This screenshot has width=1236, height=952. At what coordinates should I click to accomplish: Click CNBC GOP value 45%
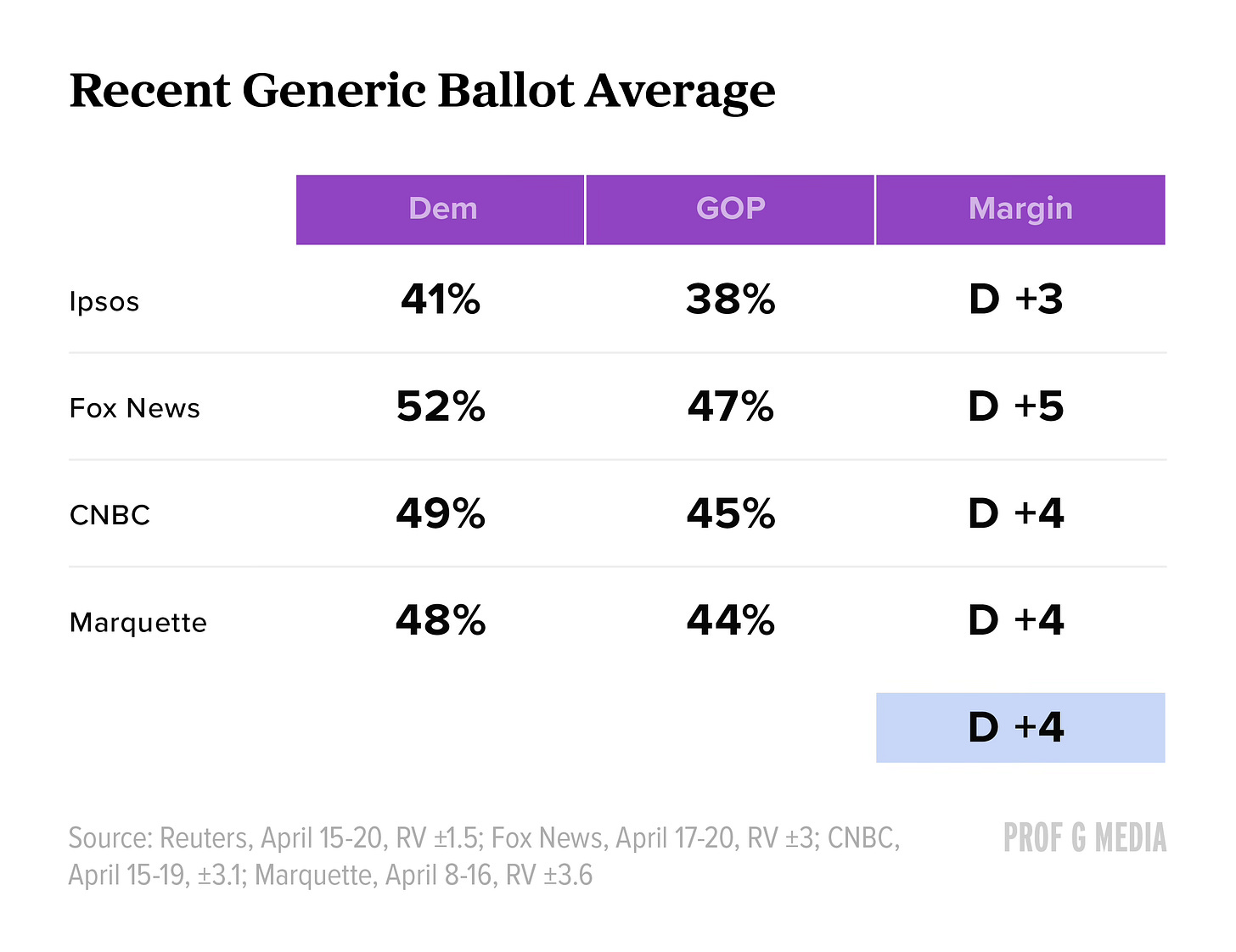click(730, 513)
